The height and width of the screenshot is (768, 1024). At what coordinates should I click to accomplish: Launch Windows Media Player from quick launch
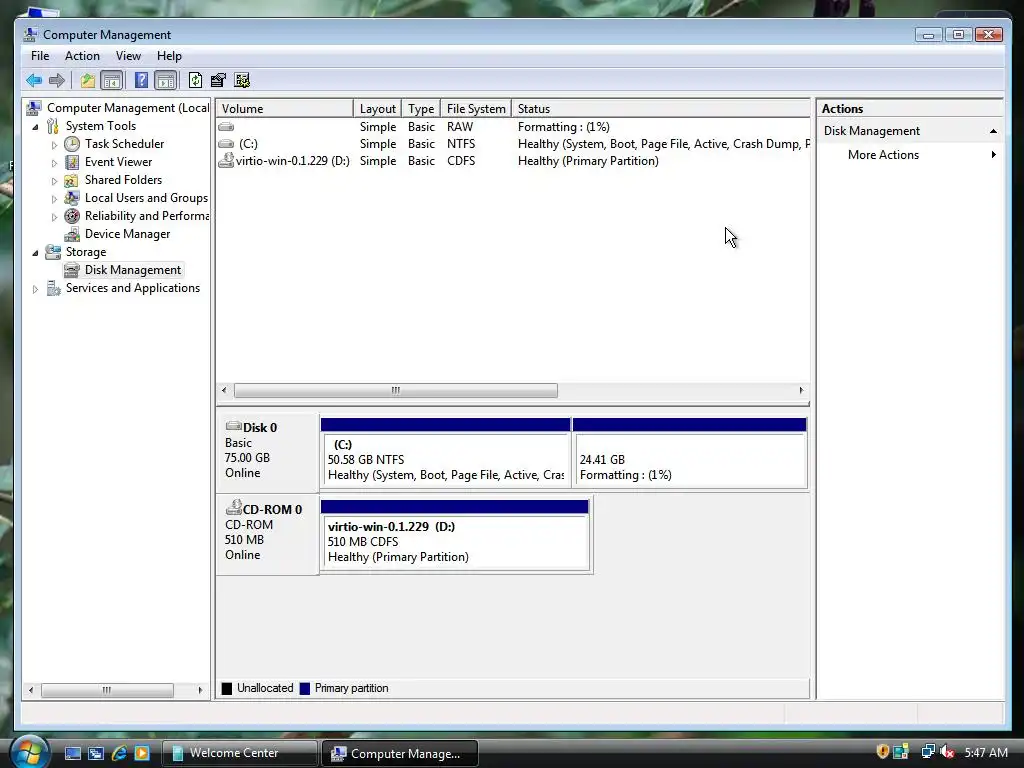[x=142, y=753]
